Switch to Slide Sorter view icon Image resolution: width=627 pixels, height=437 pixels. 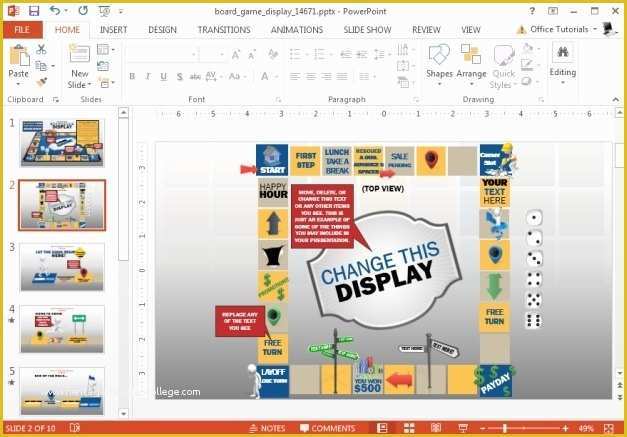tap(409, 428)
